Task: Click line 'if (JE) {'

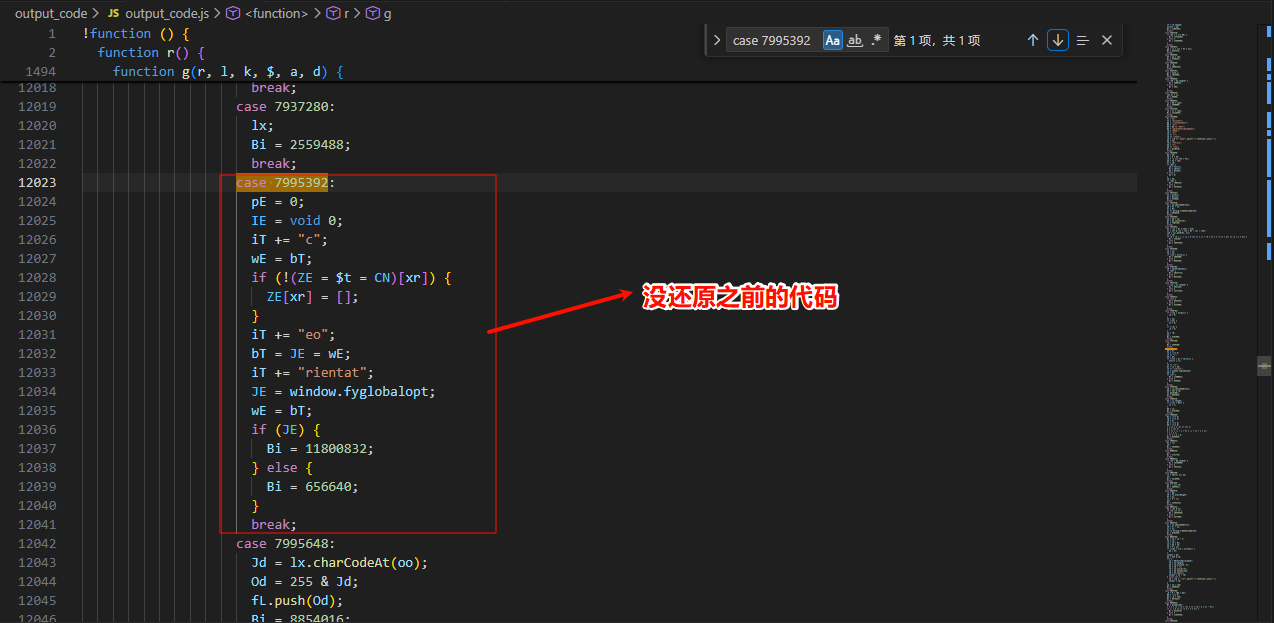Action: click(285, 430)
